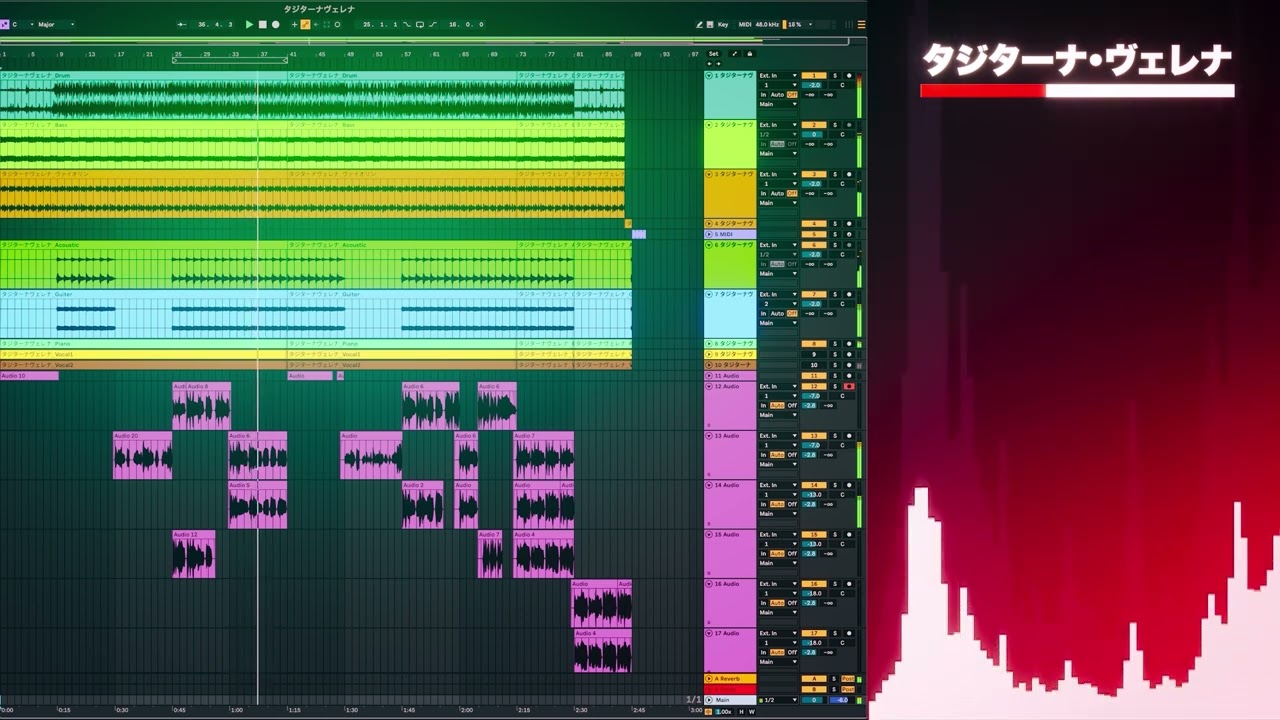The image size is (1280, 720).
Task: Toggle track 4 activator button
Action: point(814,224)
